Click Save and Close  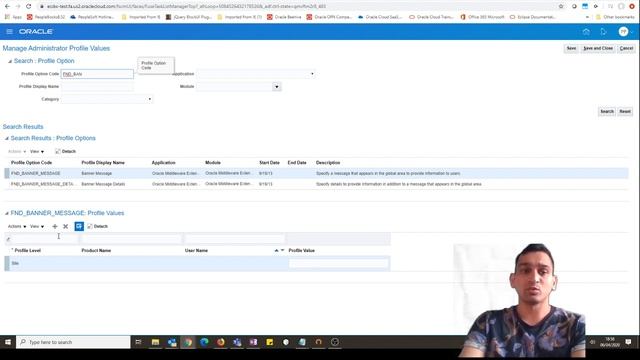598,48
